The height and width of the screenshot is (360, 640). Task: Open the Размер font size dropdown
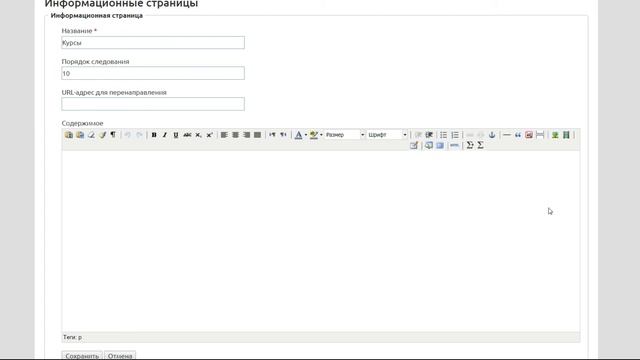344,135
